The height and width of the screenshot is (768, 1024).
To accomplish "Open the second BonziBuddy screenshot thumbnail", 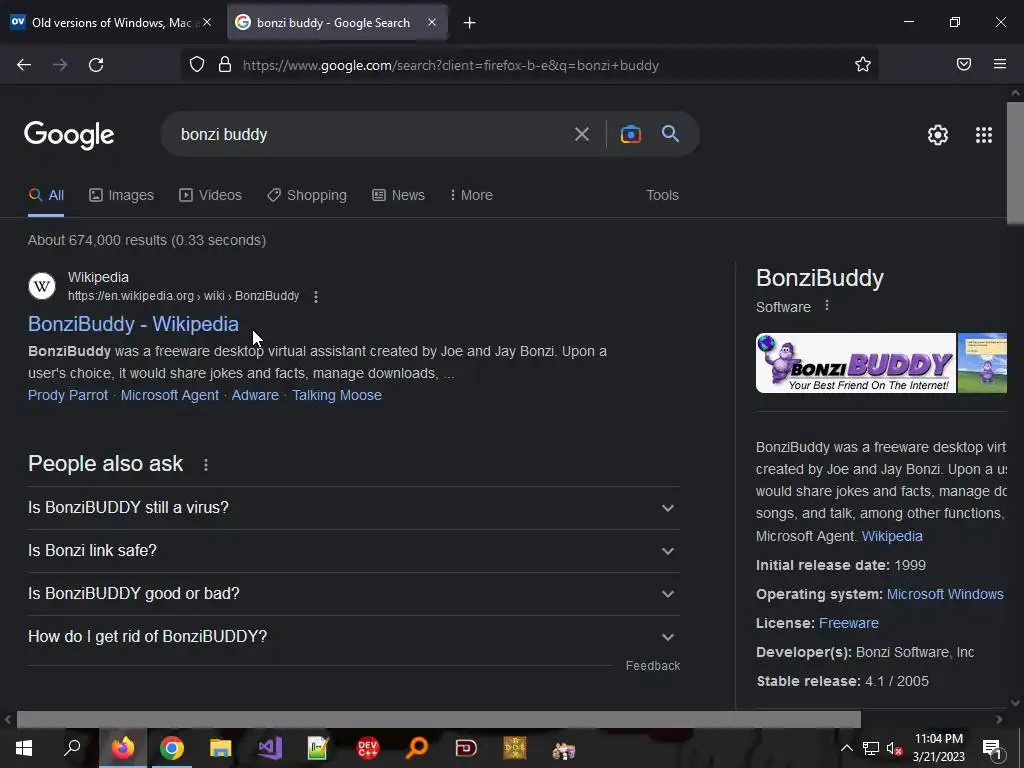I will pyautogui.click(x=982, y=363).
